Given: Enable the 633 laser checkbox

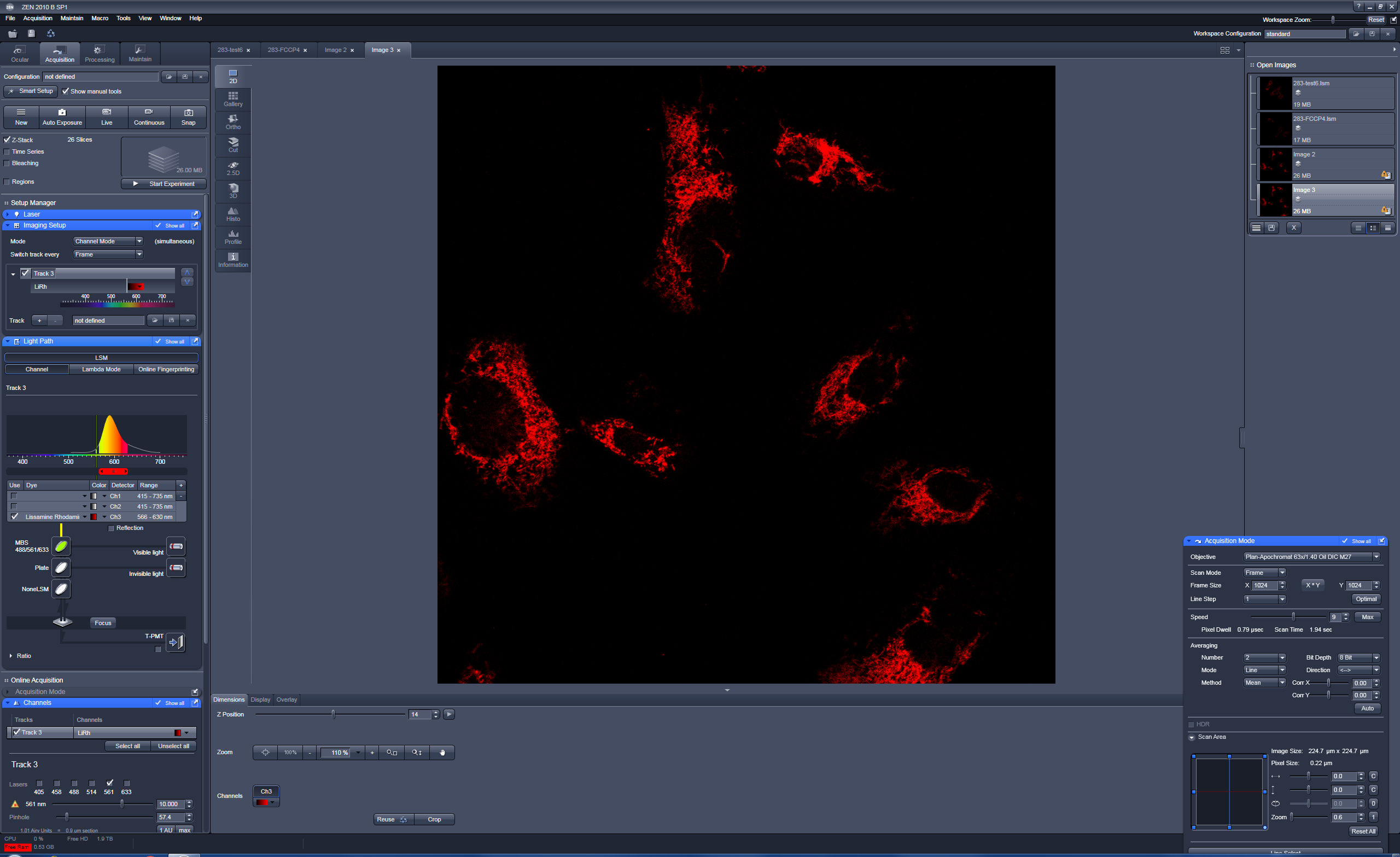Looking at the screenshot, I should click(127, 783).
